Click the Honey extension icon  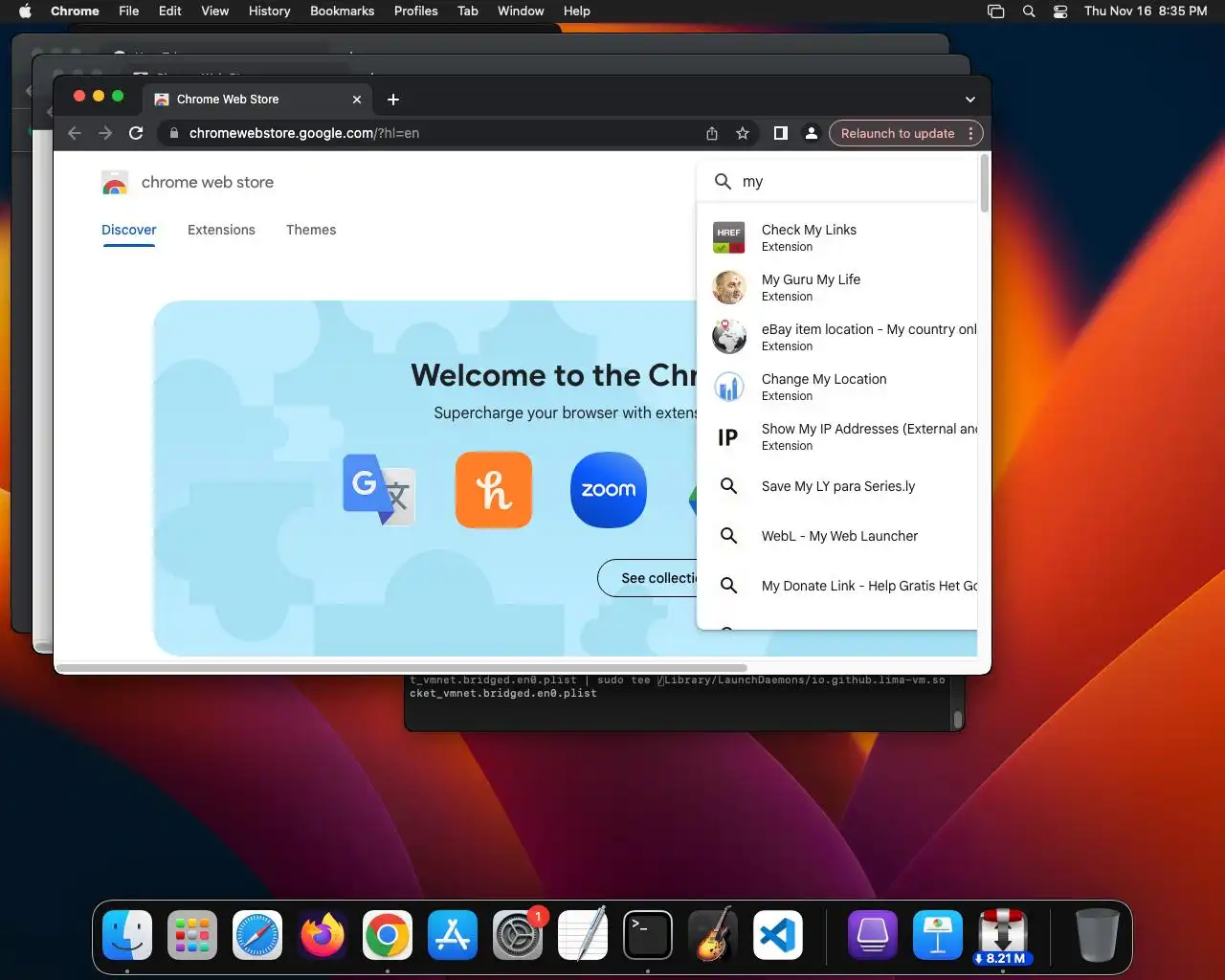pyautogui.click(x=494, y=489)
